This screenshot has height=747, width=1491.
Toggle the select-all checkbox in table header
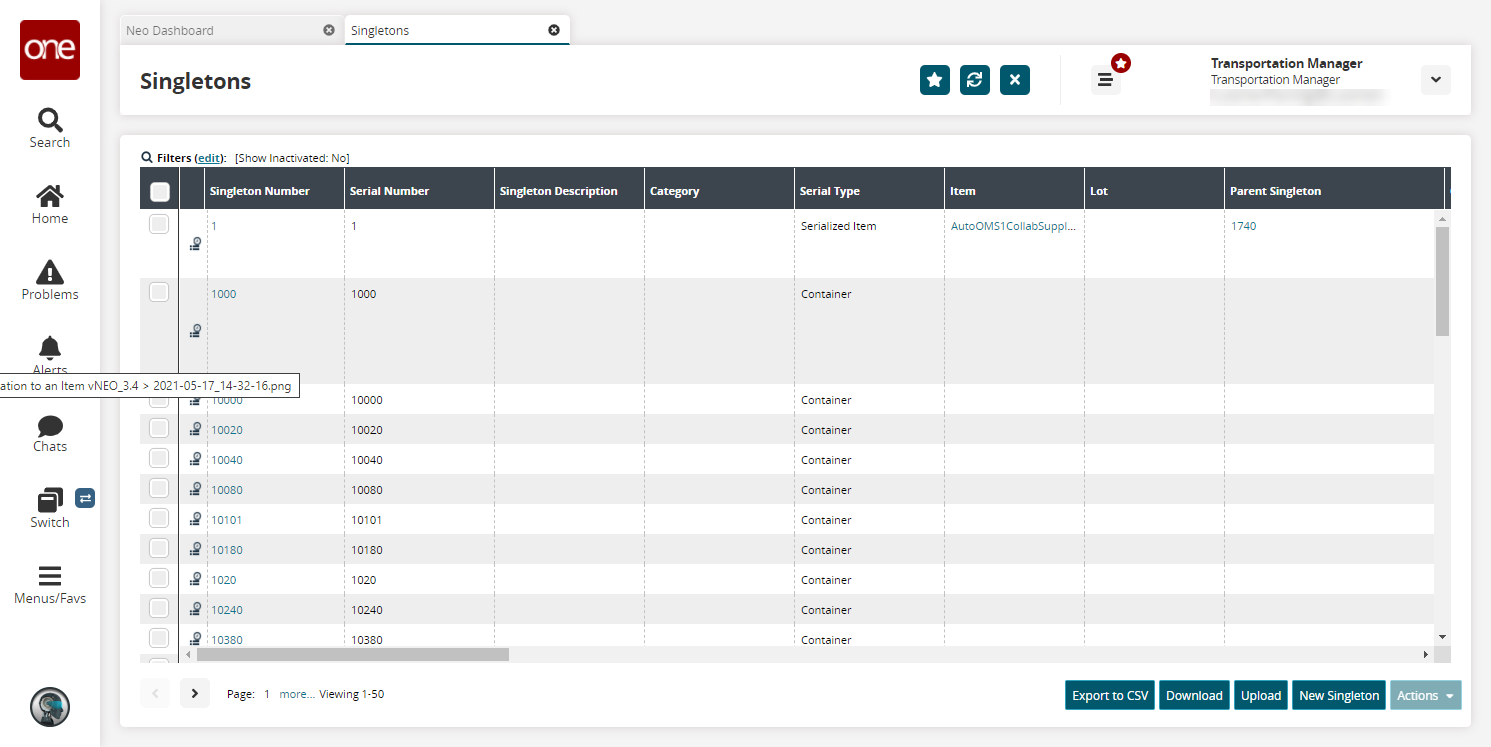(x=160, y=192)
